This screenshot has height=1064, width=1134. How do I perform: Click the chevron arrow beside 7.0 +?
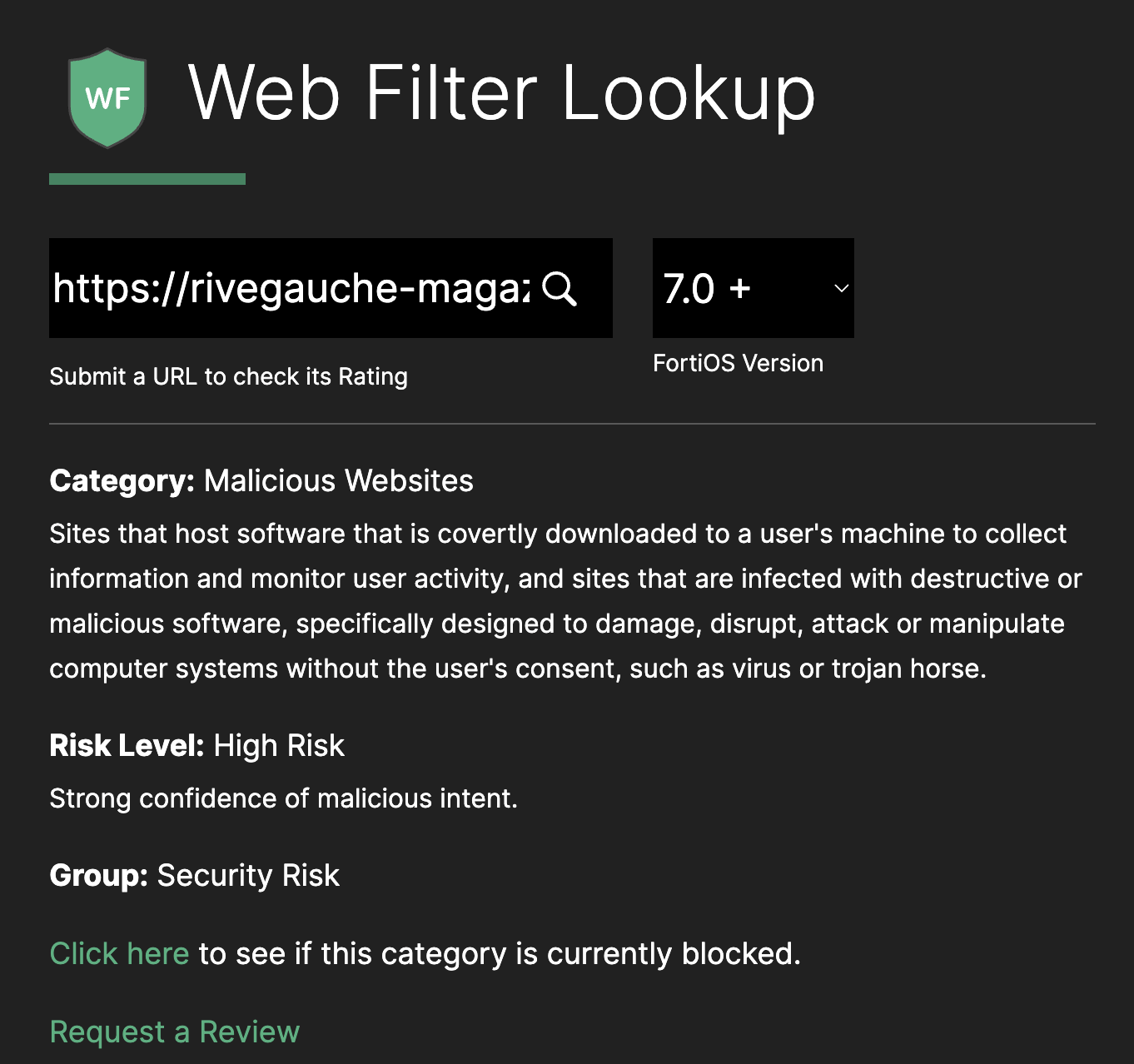click(x=841, y=288)
